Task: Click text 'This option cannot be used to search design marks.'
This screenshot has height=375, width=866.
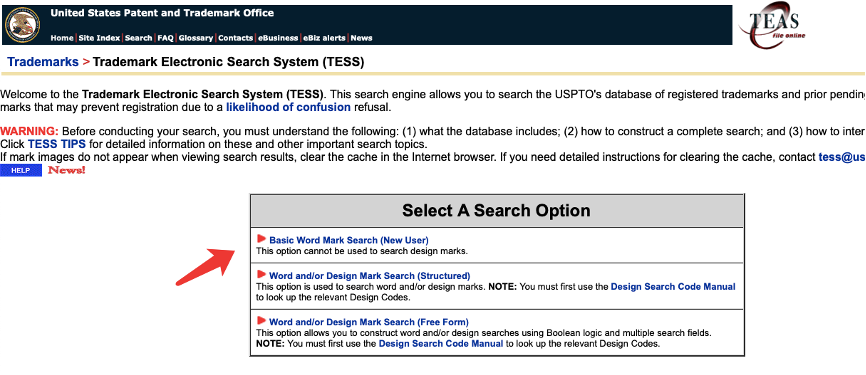Action: (x=362, y=251)
